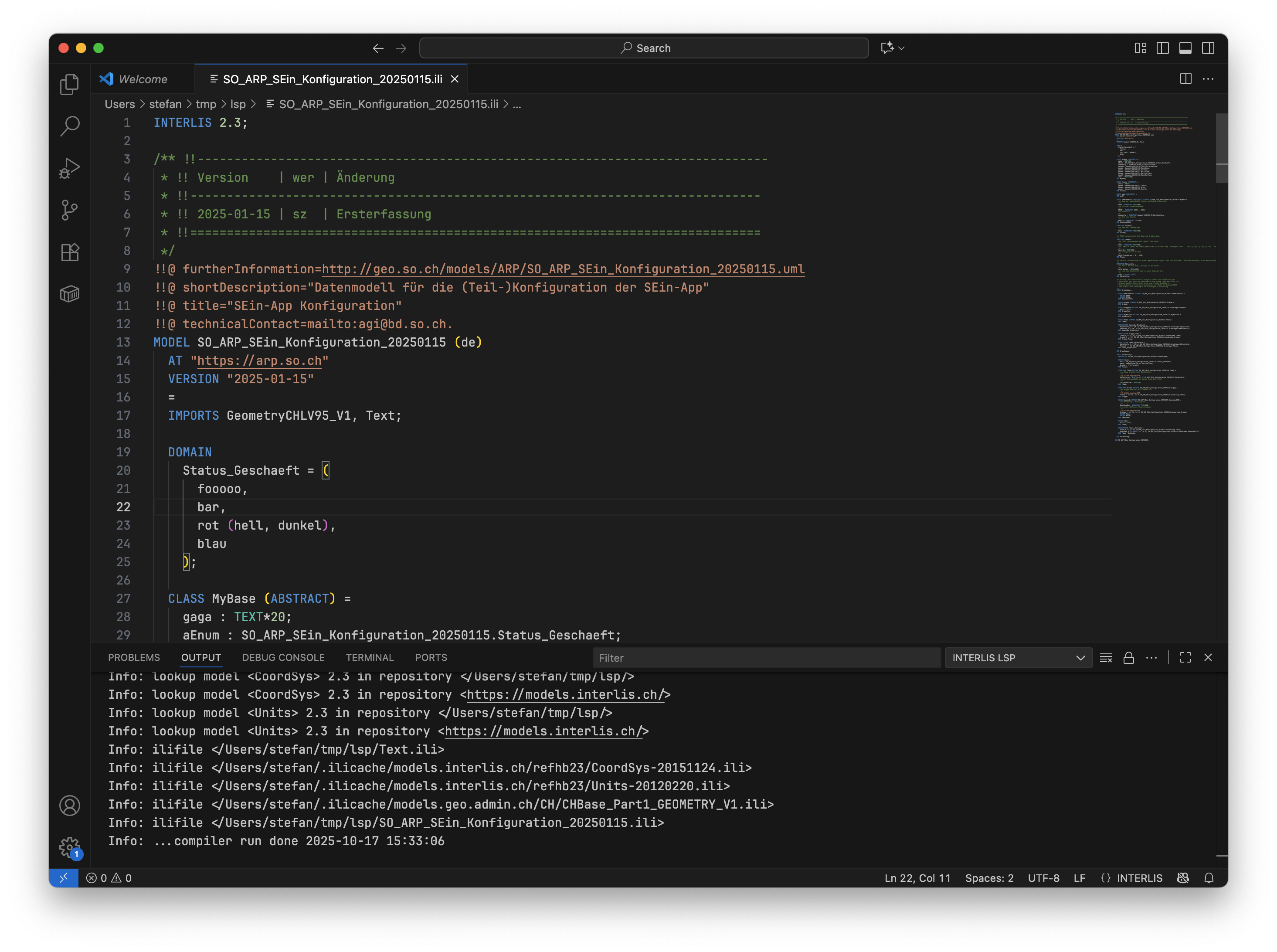Screen dimensions: 1277x952
Task: Click into the output Filter field
Action: point(766,657)
